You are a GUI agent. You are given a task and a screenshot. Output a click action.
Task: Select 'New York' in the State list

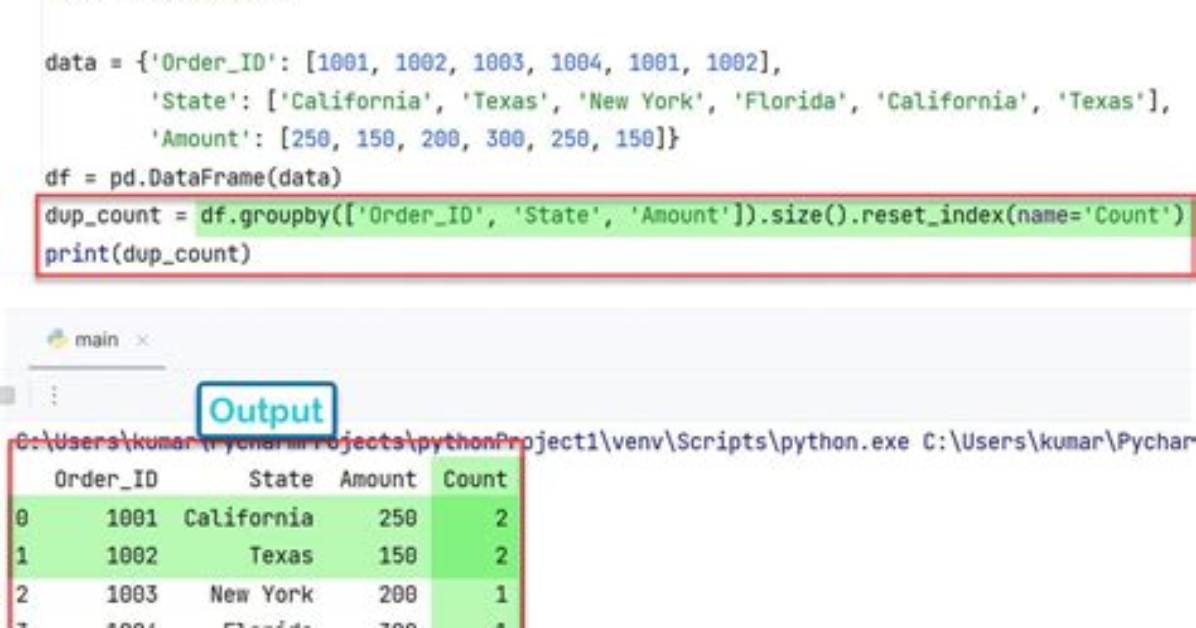[x=641, y=101]
